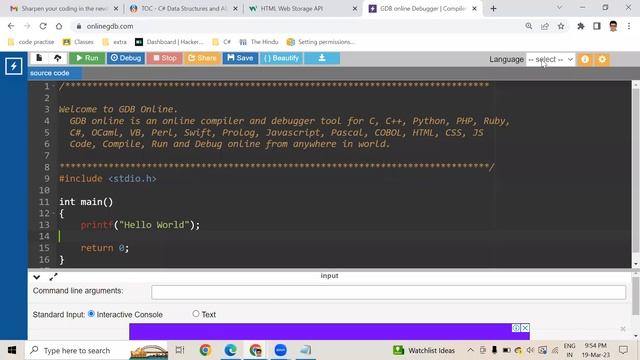The width and height of the screenshot is (640, 360).
Task: Go back in browser history
Action: click(11, 26)
